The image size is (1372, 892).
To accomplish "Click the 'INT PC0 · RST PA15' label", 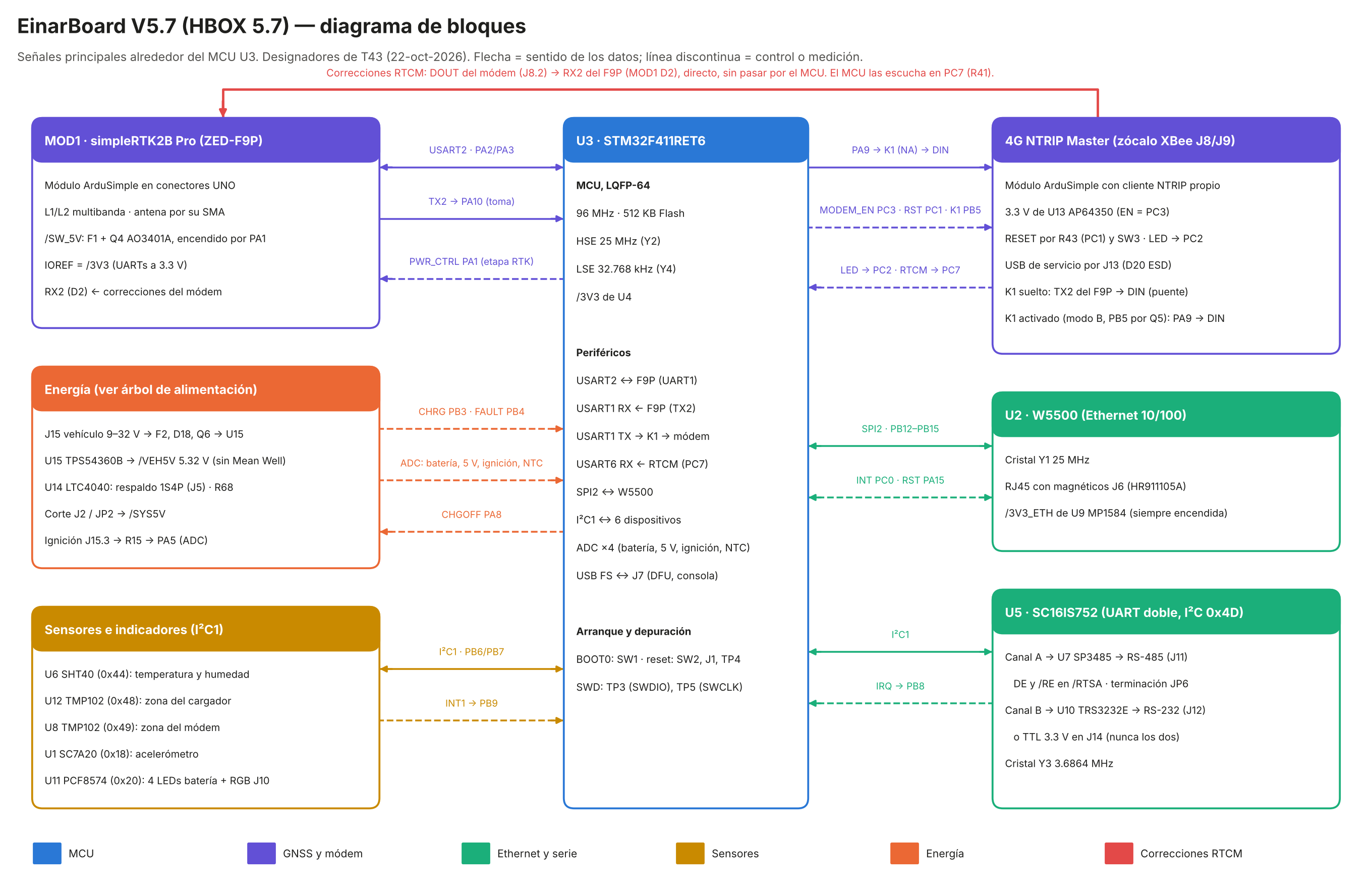I will coord(900,480).
